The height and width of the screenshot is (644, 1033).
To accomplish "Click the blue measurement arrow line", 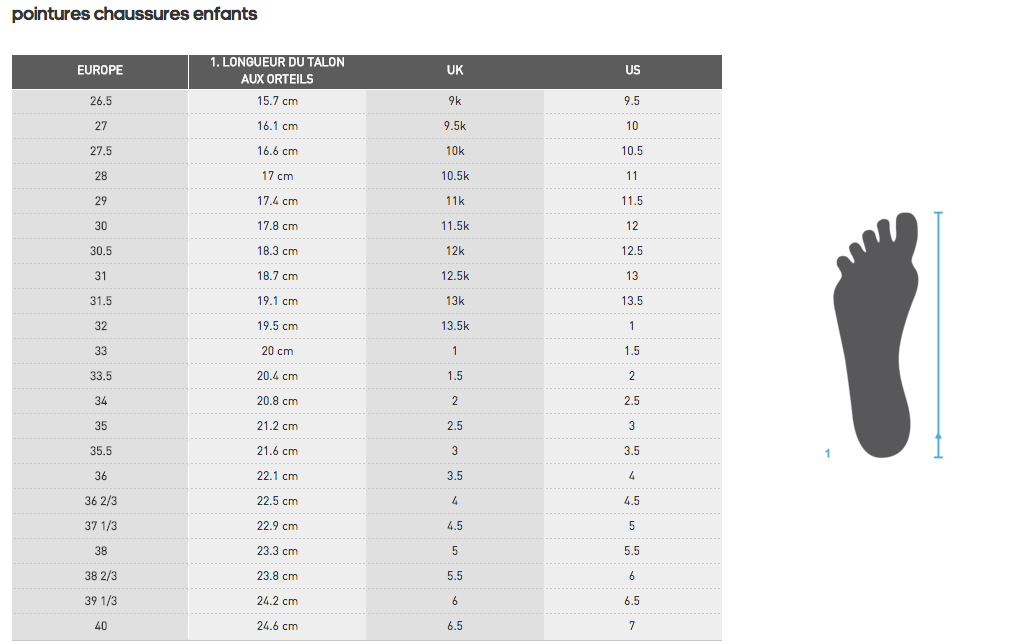I will pos(938,335).
